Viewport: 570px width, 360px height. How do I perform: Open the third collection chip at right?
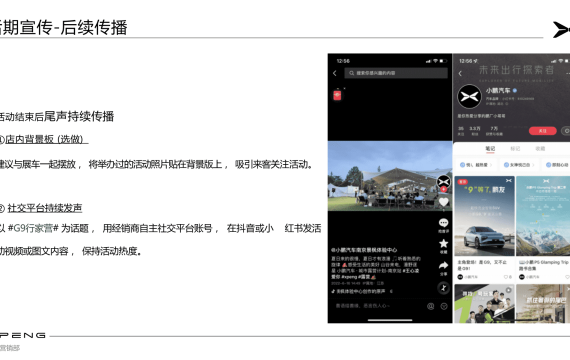557,165
